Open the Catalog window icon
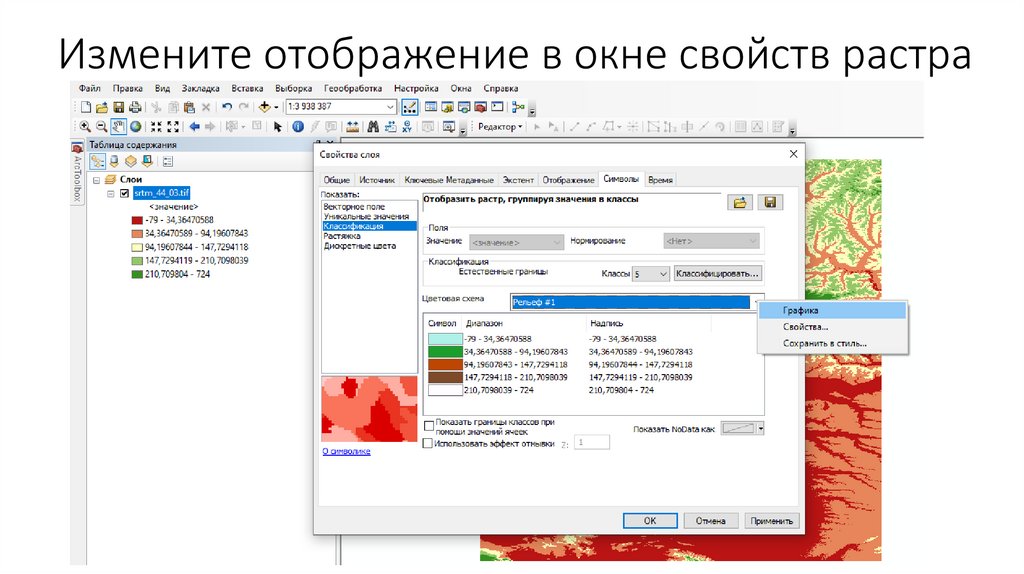This screenshot has height=574, width=1024. (448, 107)
